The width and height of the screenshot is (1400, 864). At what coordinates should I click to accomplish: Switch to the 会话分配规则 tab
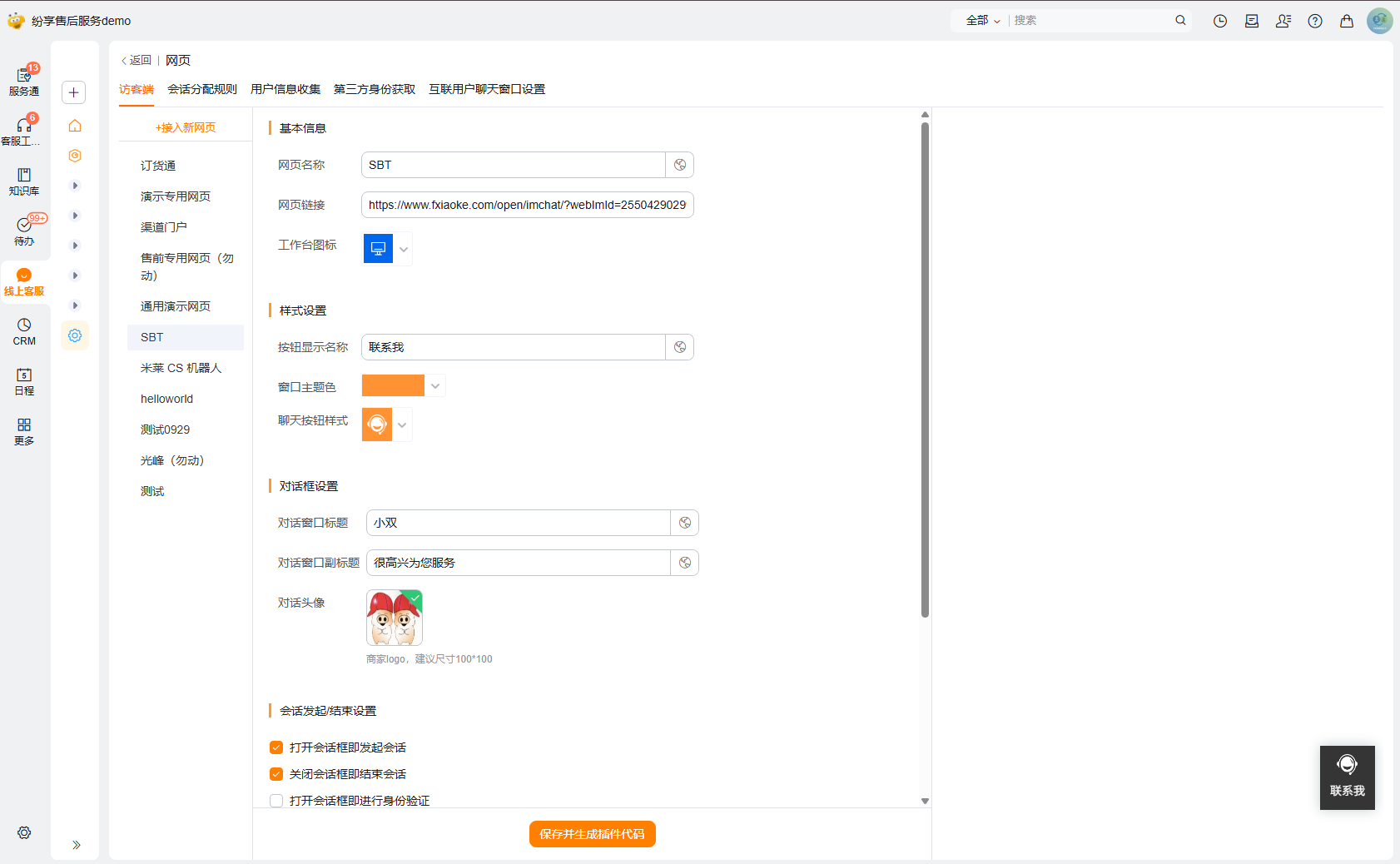tap(202, 90)
